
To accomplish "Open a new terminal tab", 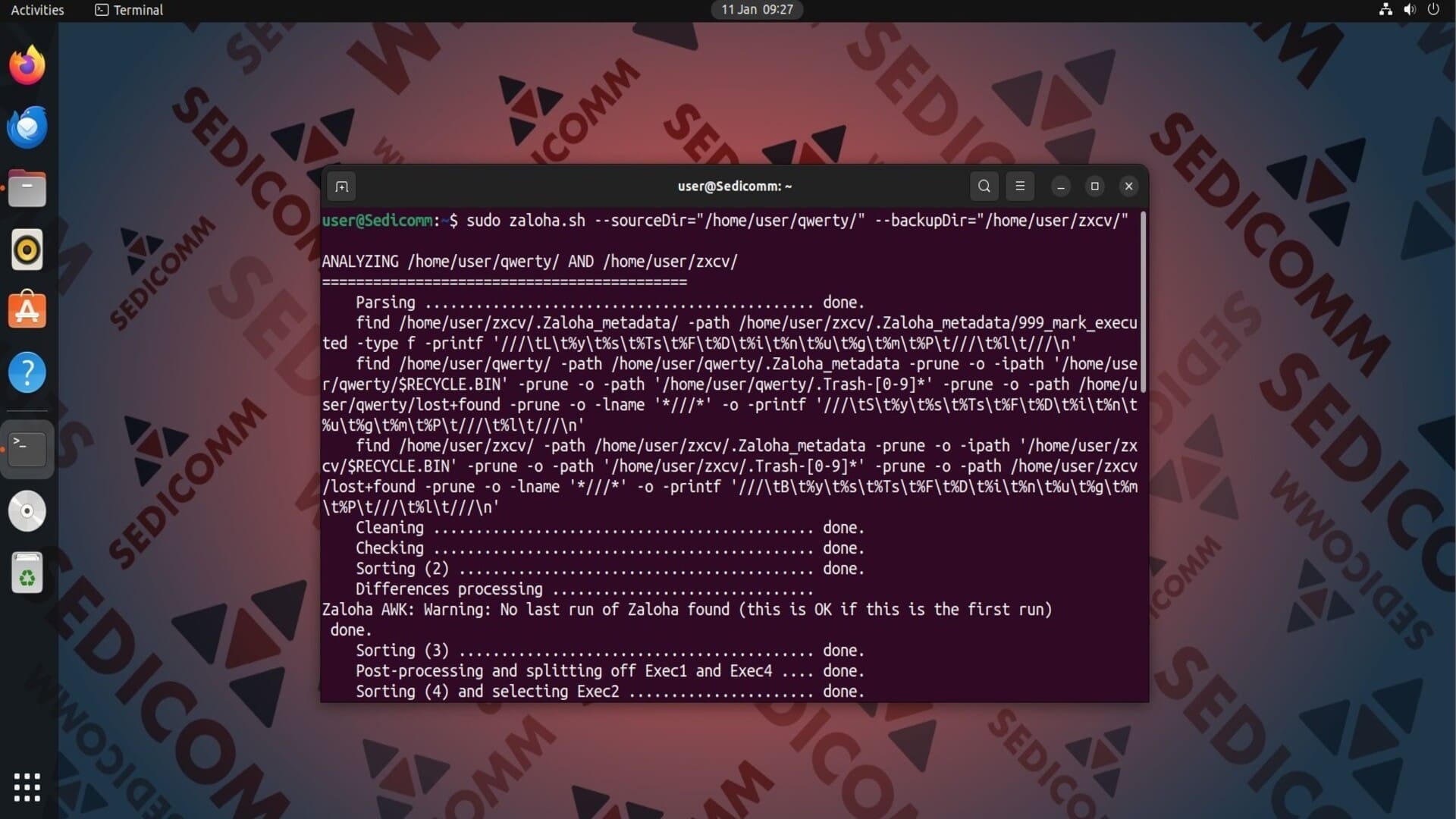I will point(342,187).
